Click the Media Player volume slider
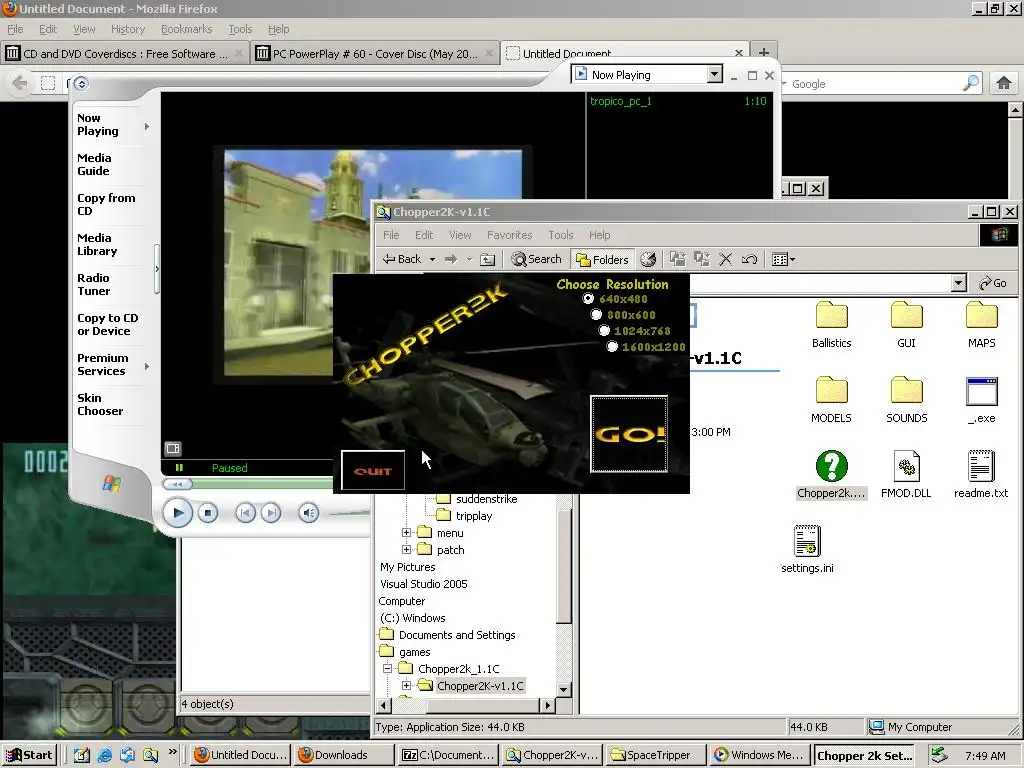Screen dimensions: 1024x768 pyautogui.click(x=349, y=513)
